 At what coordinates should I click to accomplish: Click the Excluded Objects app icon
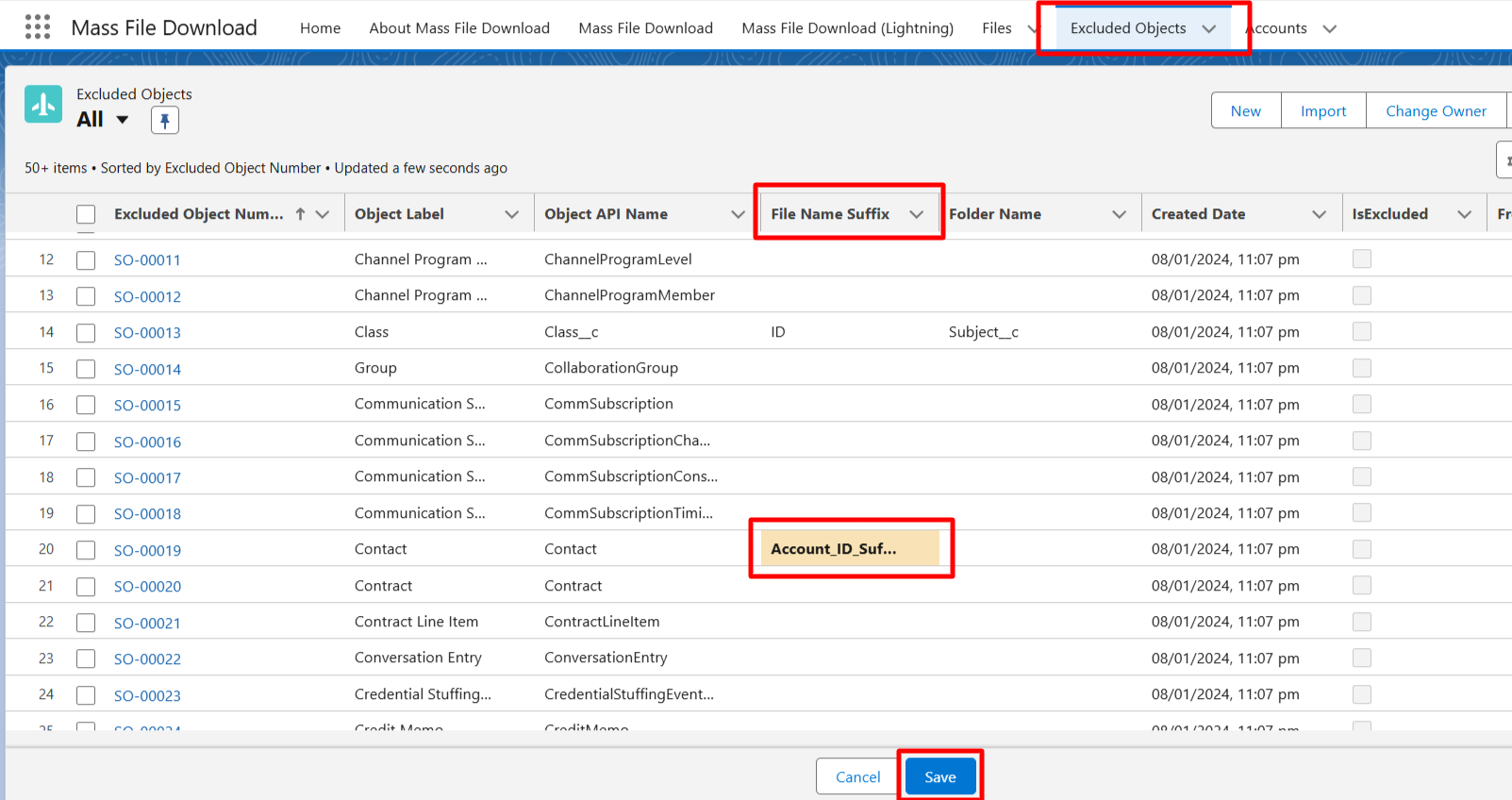pyautogui.click(x=43, y=105)
